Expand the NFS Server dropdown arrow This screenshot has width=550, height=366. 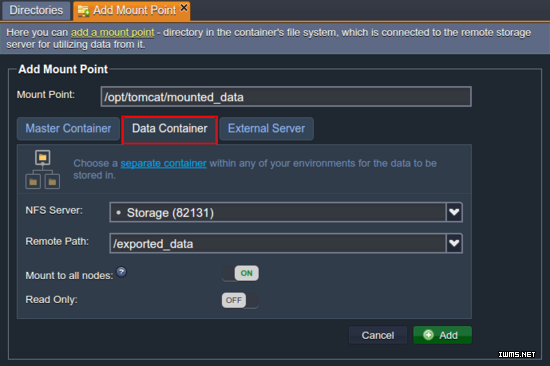(454, 212)
